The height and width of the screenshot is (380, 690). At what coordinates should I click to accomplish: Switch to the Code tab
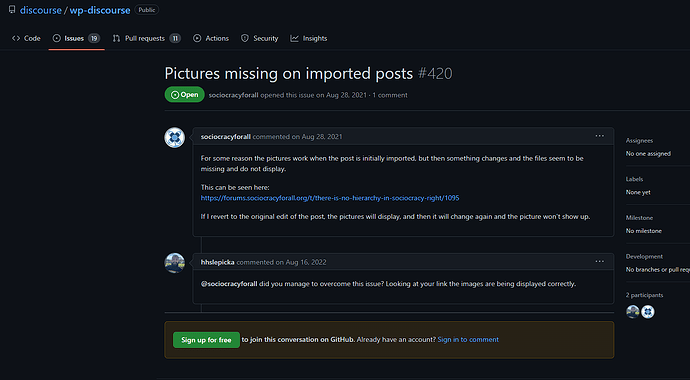26,38
